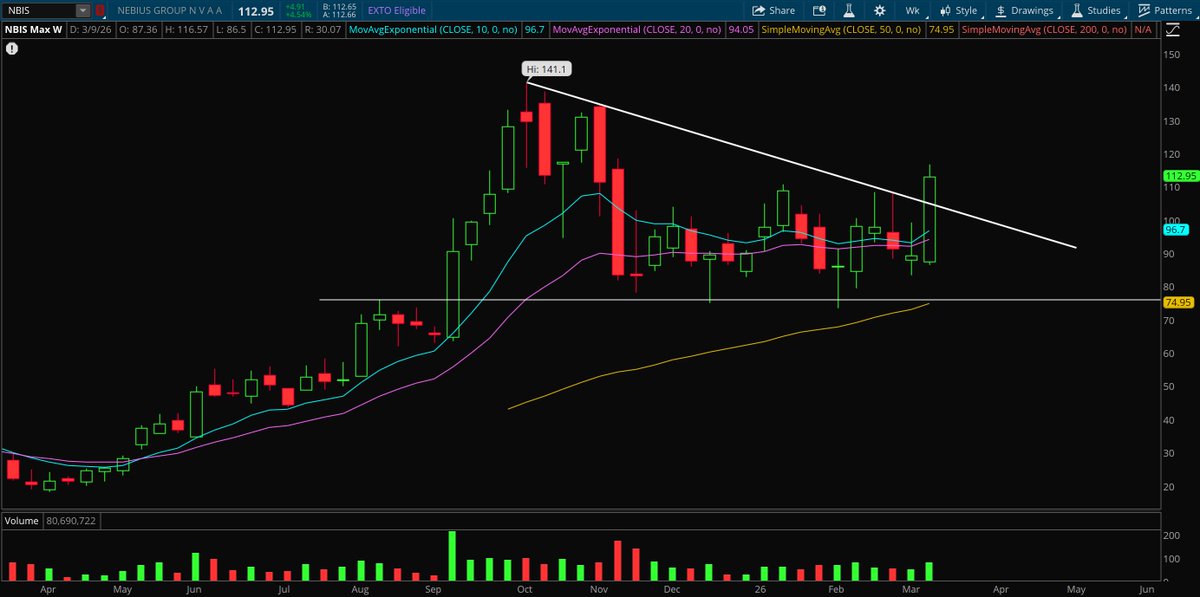Open the quick time frame calendar icon
1200x597 pixels.
click(x=818, y=11)
